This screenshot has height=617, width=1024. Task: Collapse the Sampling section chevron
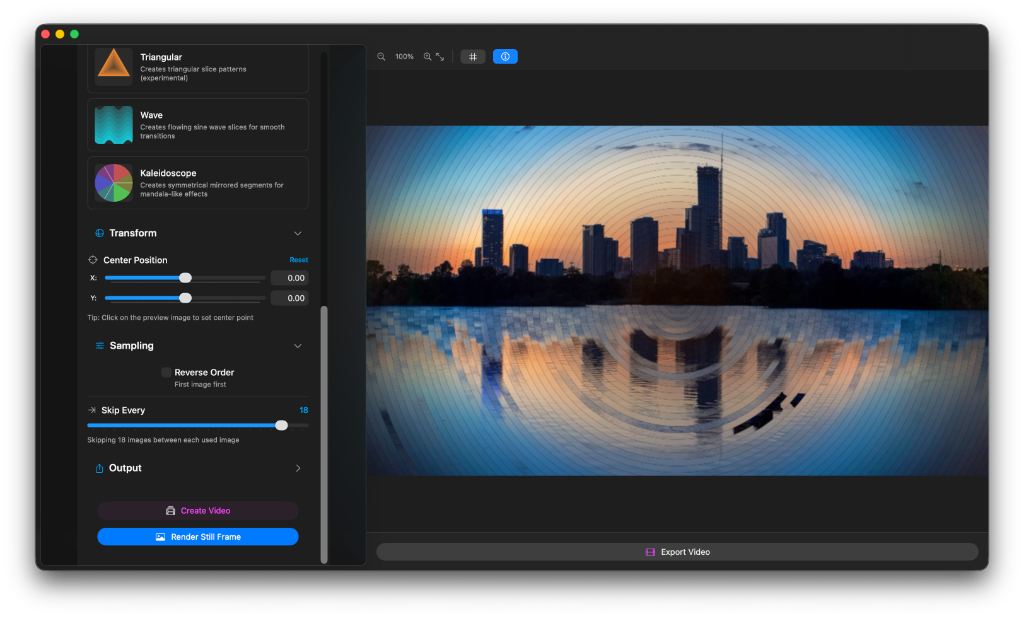point(297,346)
